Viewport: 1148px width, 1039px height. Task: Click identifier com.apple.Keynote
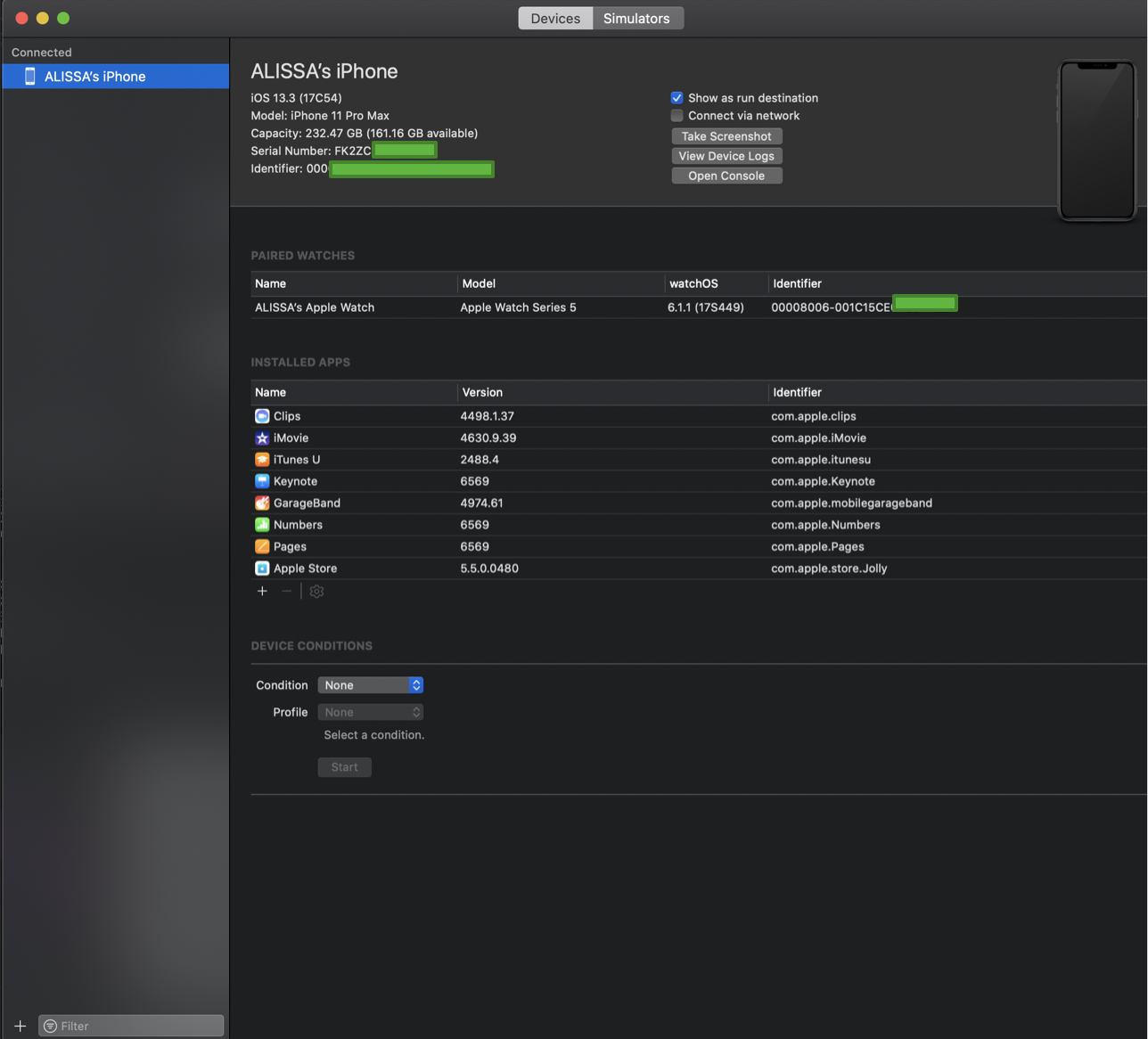[x=823, y=481]
